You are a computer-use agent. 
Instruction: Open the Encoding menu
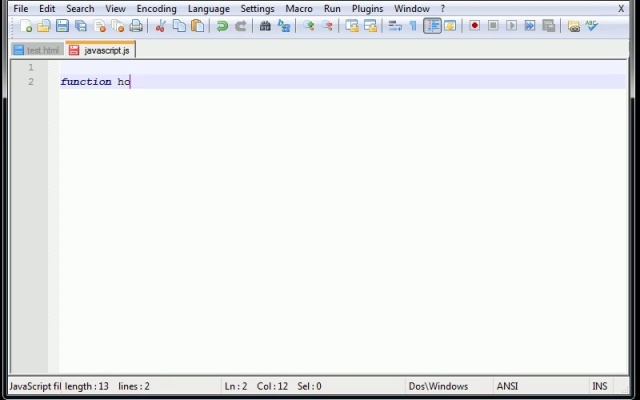tap(157, 9)
